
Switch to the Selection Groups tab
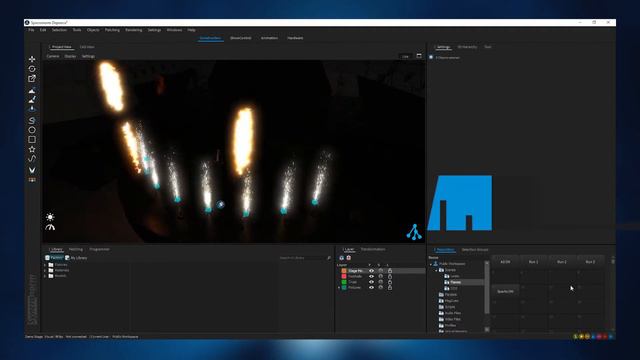tap(475, 250)
